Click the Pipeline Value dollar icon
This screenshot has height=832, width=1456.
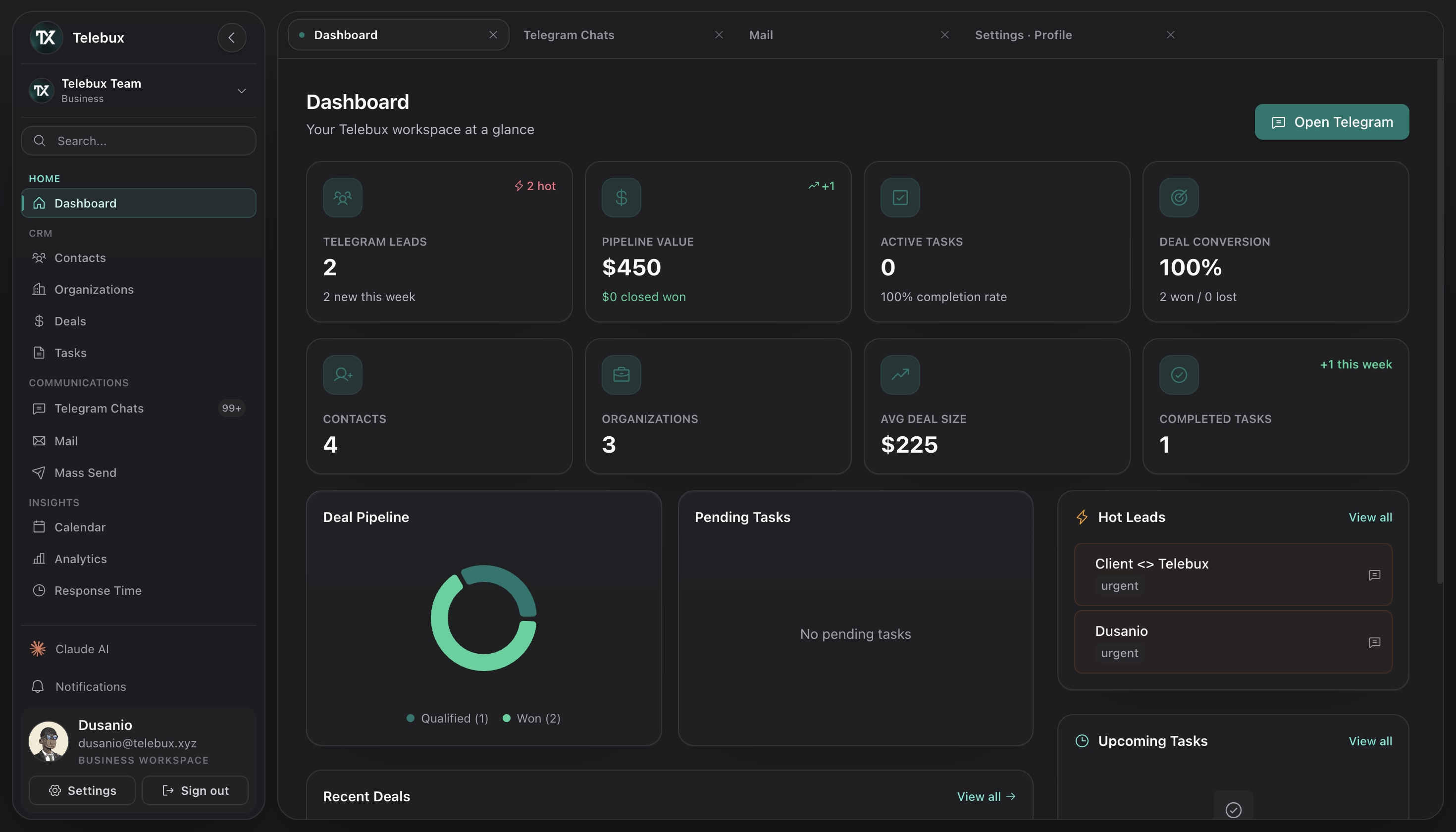tap(622, 198)
